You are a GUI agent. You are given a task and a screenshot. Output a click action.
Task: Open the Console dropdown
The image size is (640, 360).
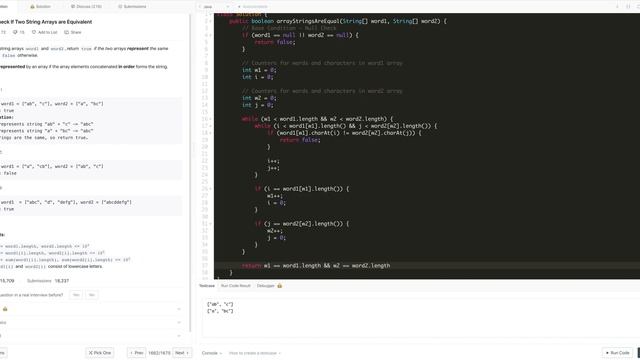pyautogui.click(x=211, y=353)
